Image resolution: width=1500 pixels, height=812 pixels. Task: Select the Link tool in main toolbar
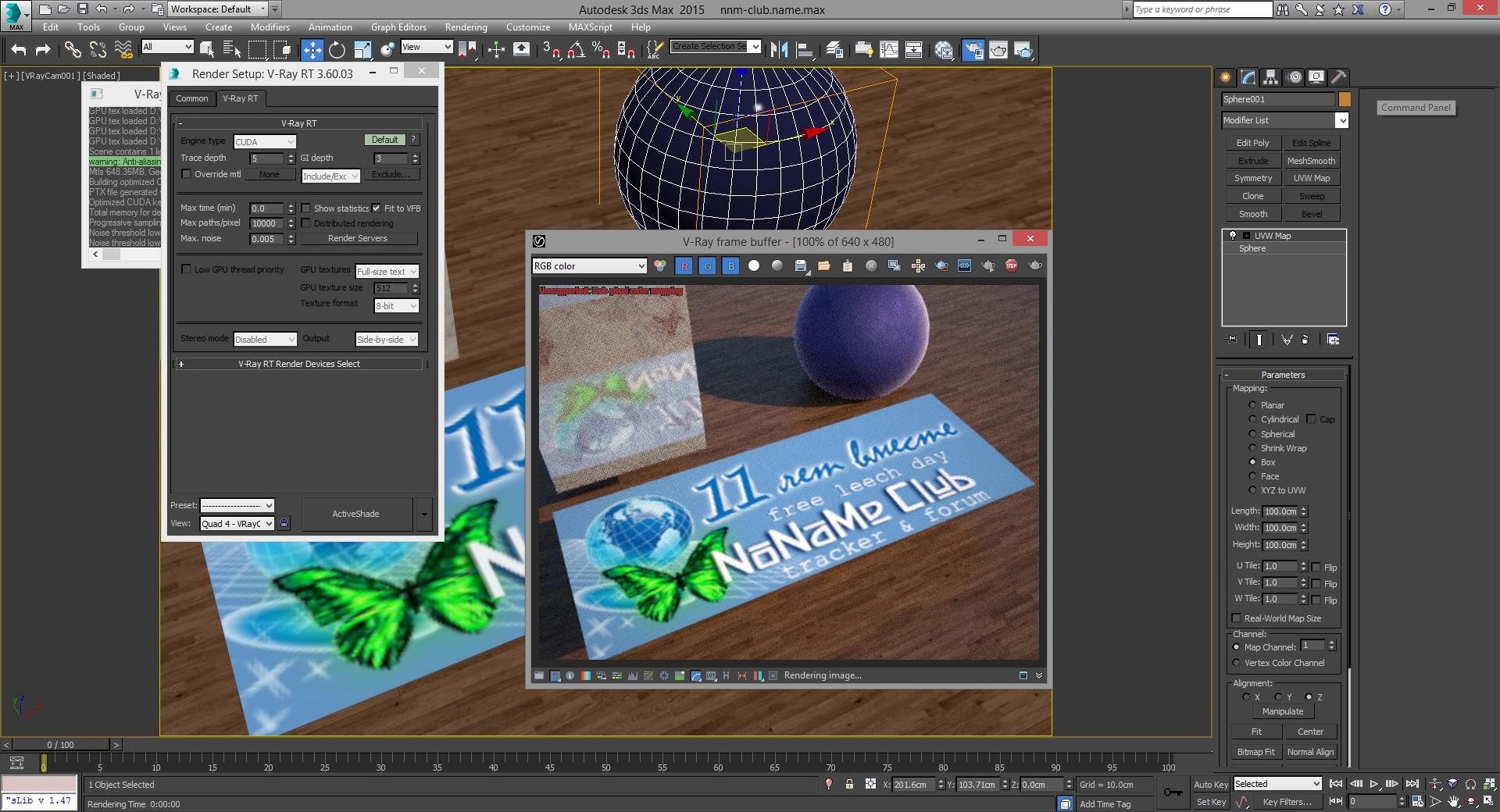tap(73, 50)
